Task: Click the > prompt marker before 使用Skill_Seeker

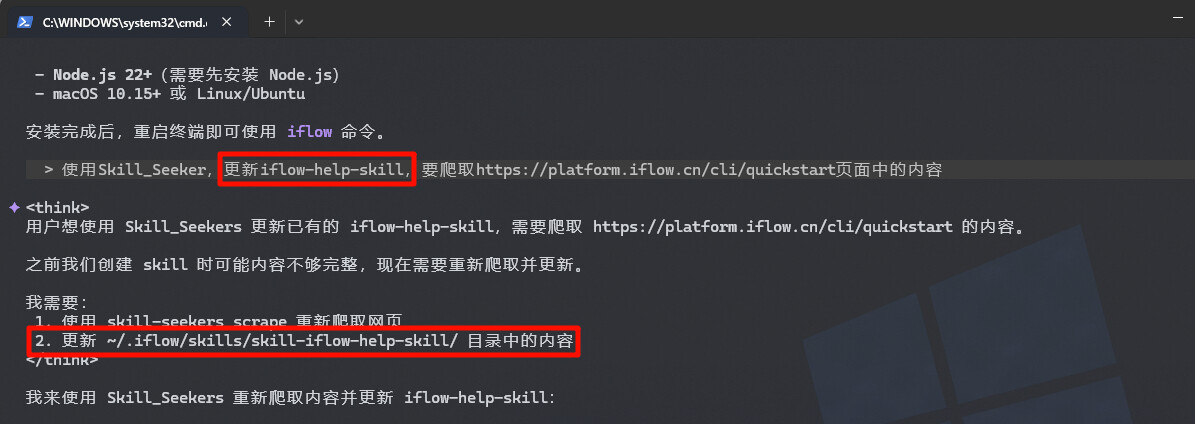Action: 49,169
